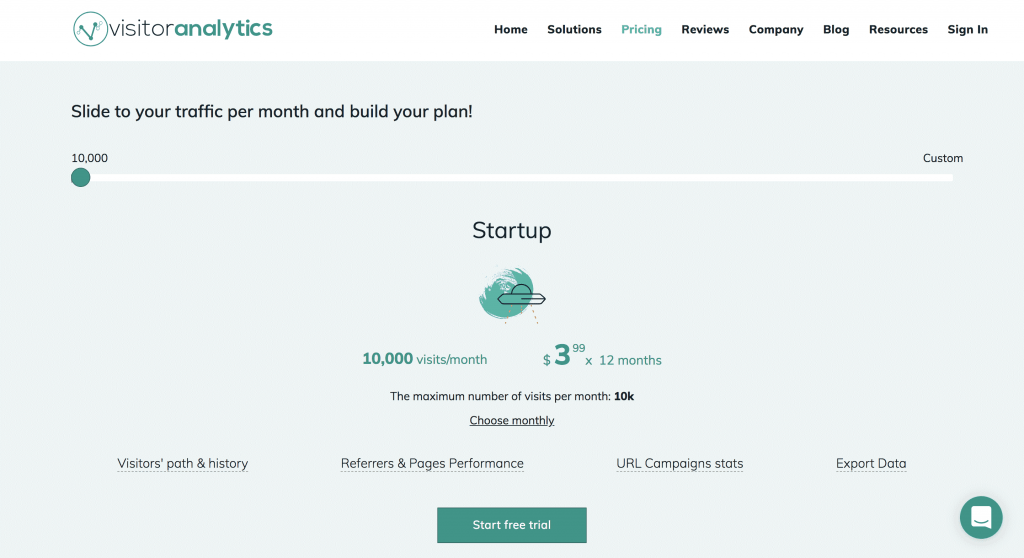Click the Sign In link
Image resolution: width=1024 pixels, height=558 pixels.
(967, 30)
